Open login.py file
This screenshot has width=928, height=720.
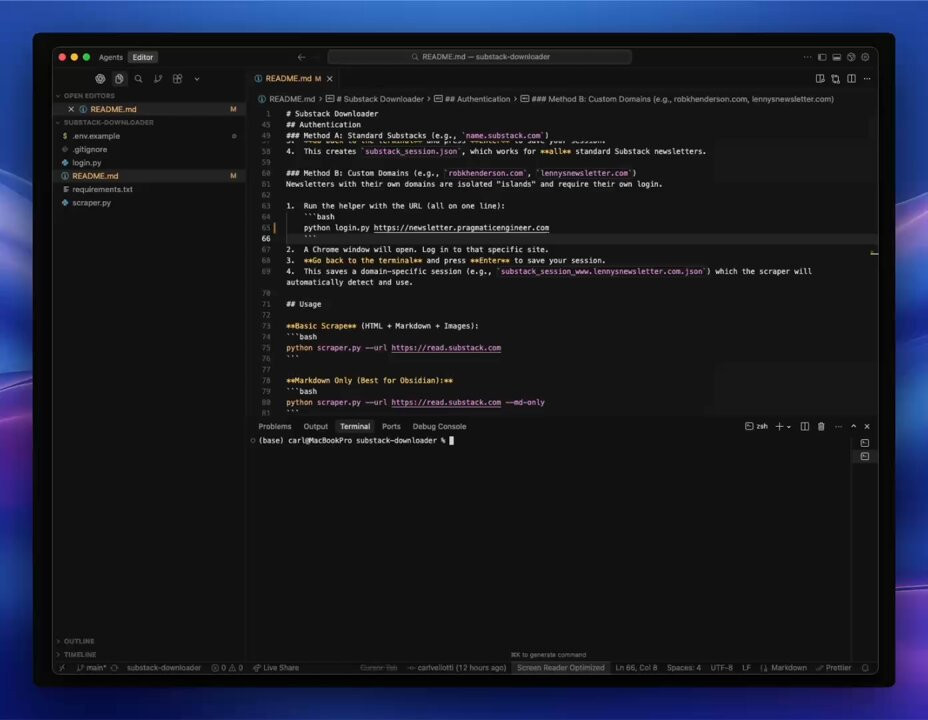pyautogui.click(x=86, y=163)
